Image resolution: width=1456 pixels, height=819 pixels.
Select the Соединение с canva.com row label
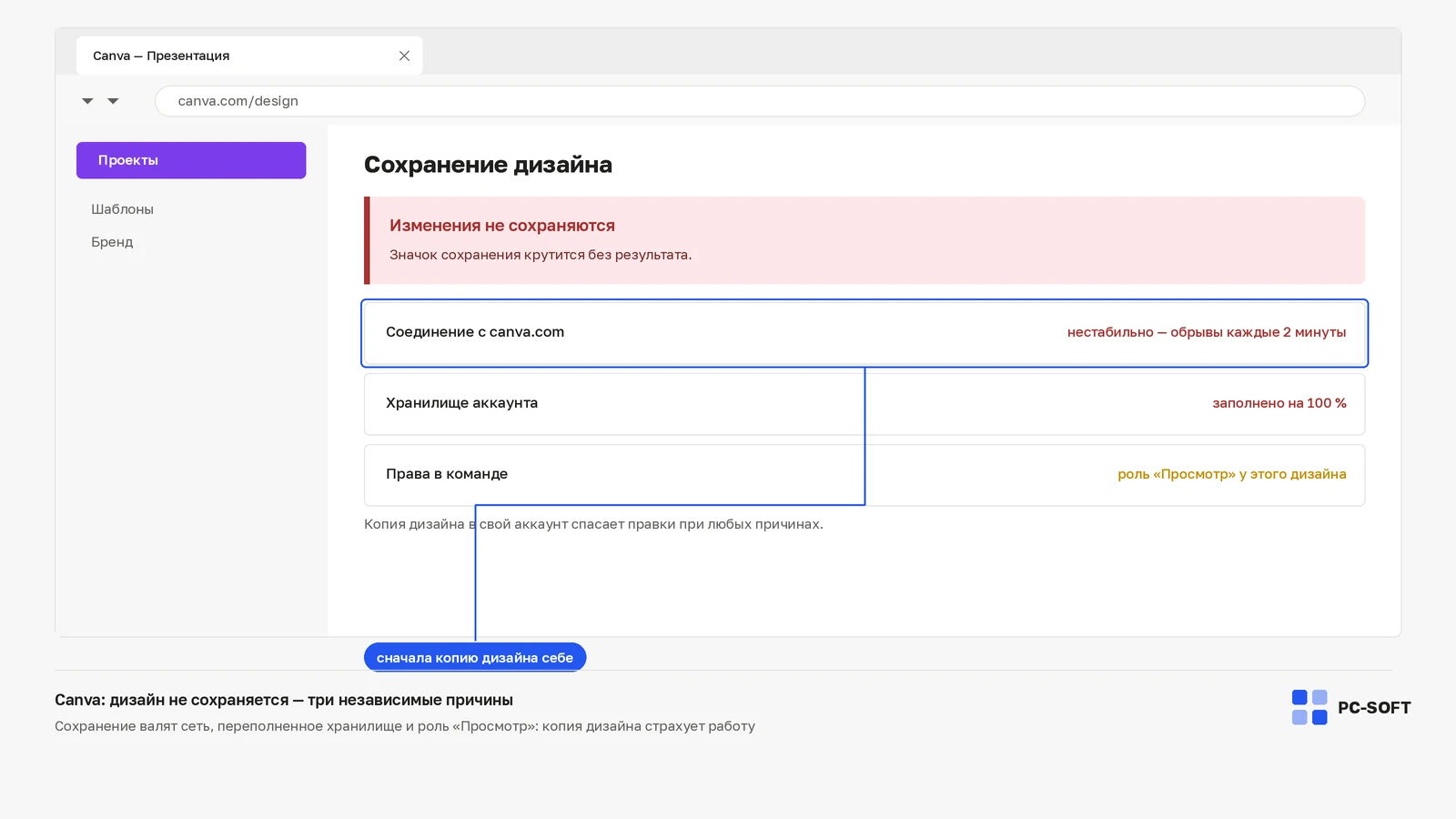pos(475,332)
